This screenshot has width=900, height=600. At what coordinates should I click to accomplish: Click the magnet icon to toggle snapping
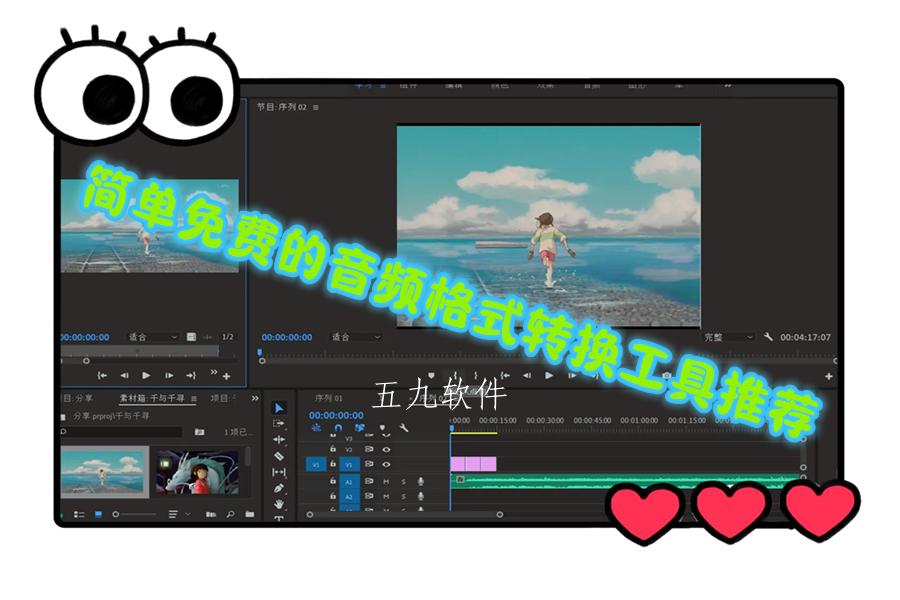click(x=338, y=428)
